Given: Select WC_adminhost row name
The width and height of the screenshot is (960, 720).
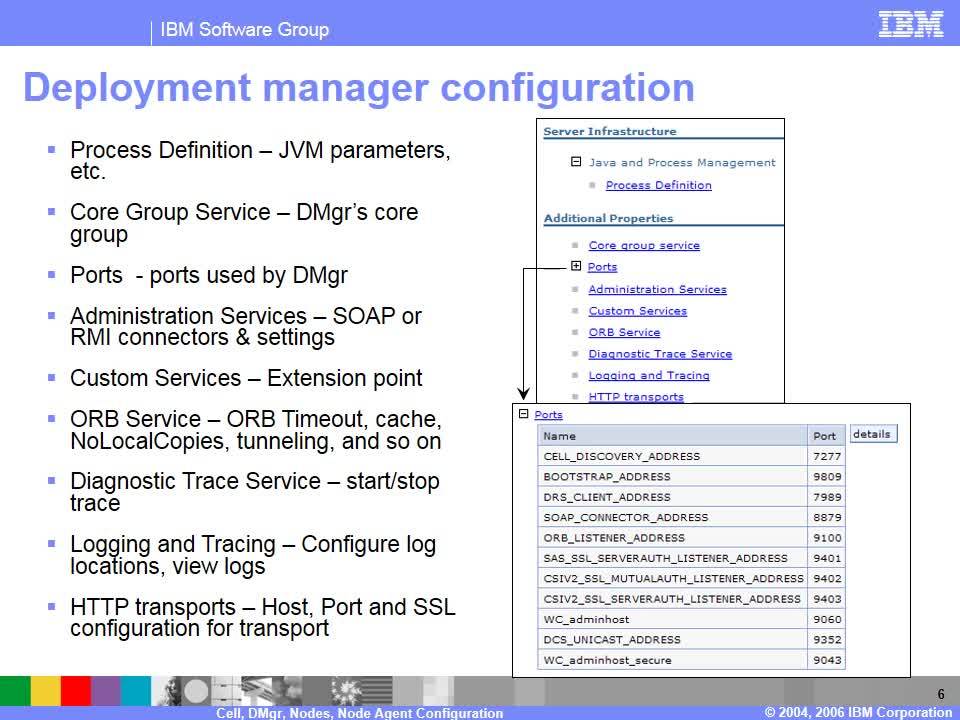Looking at the screenshot, I should 586,620.
